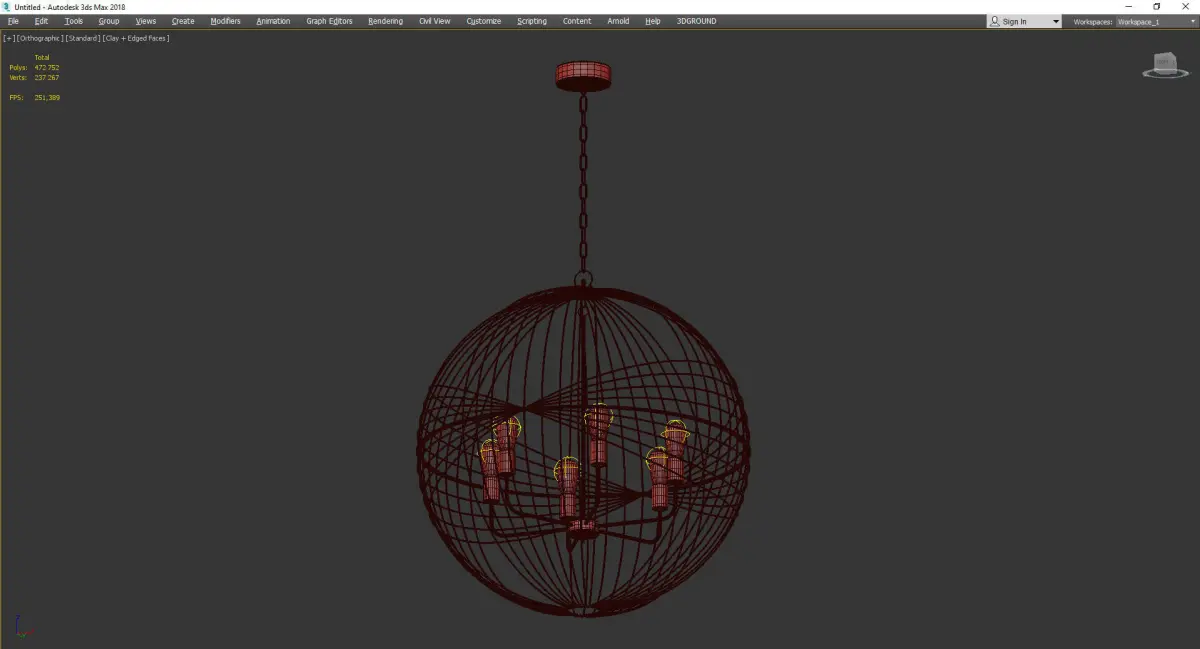Screen dimensions: 1200x649
Task: Open the Modifiers menu
Action: [x=226, y=21]
